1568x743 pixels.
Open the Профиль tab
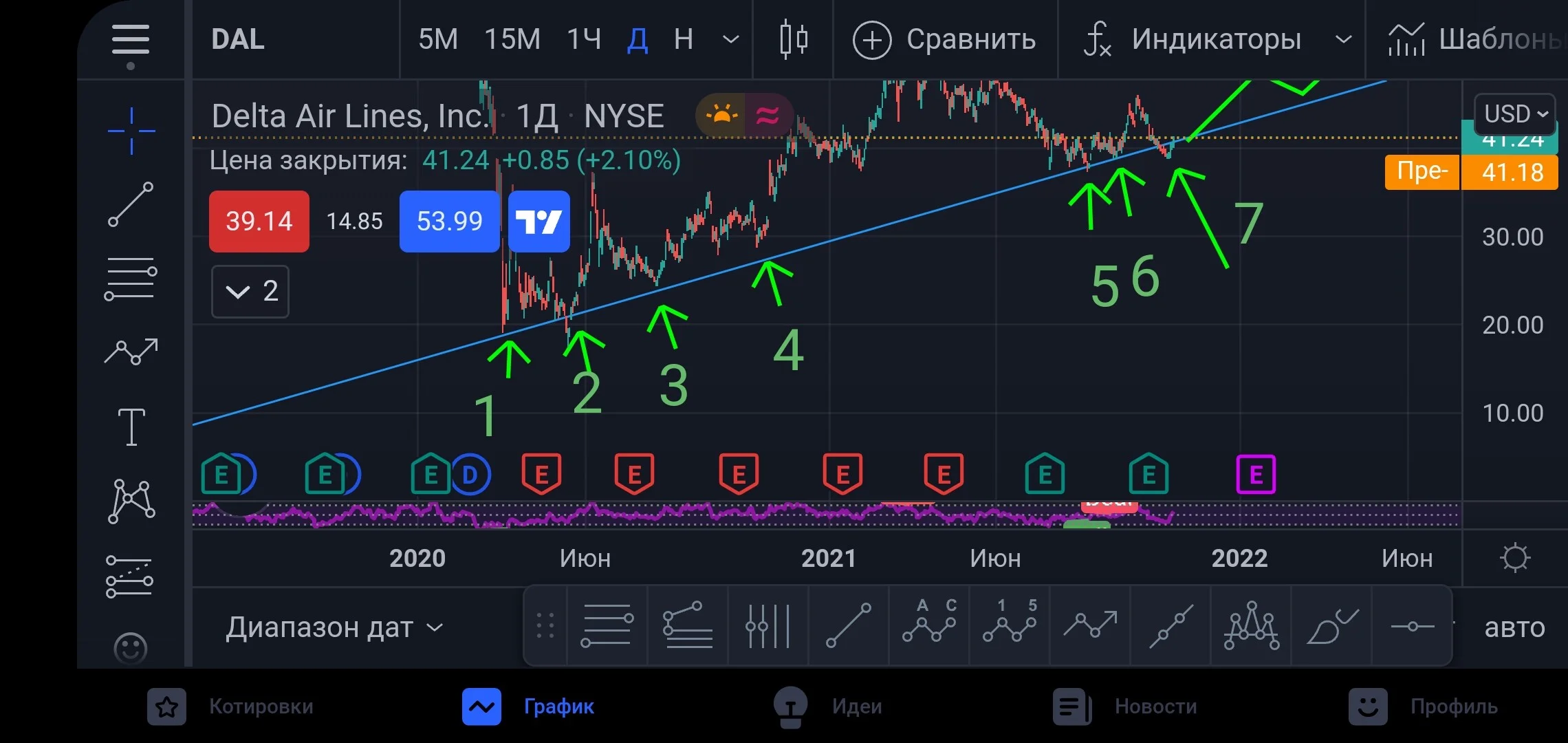(1423, 707)
